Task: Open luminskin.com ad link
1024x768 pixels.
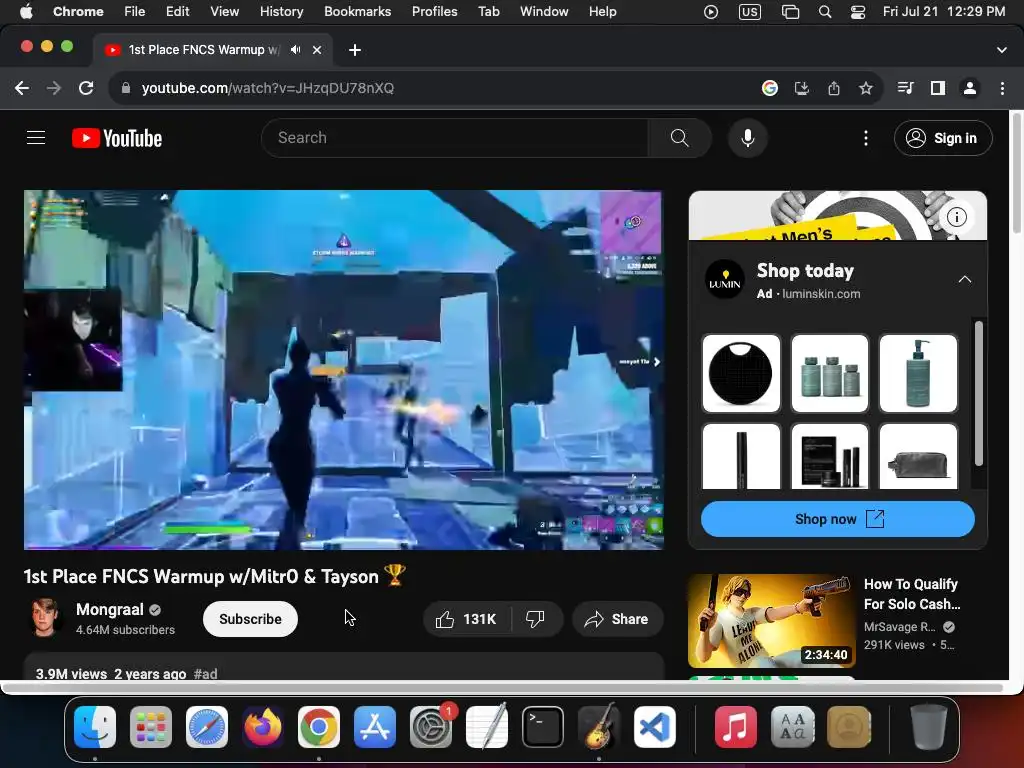Action: click(821, 294)
